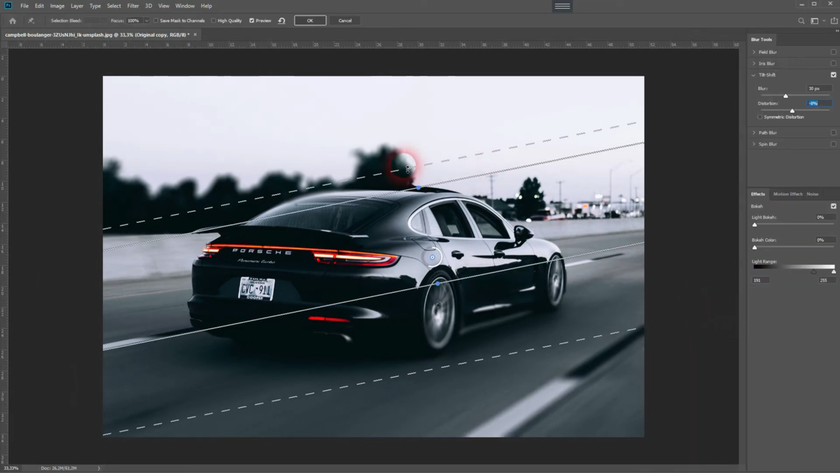
Task: Enable the Iris Blur checkbox
Action: click(834, 63)
